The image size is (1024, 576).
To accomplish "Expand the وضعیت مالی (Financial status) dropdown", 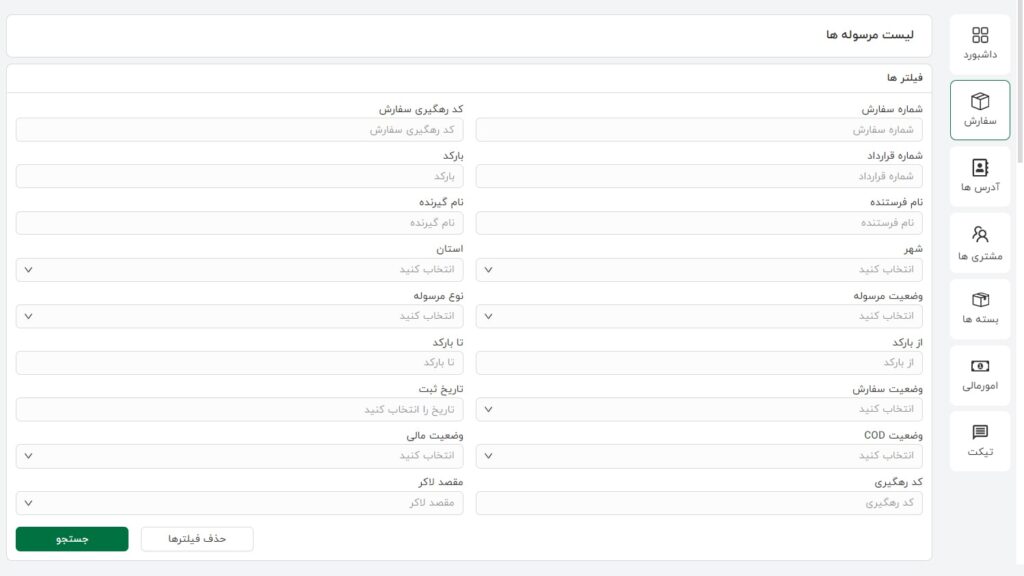I will click(x=240, y=456).
